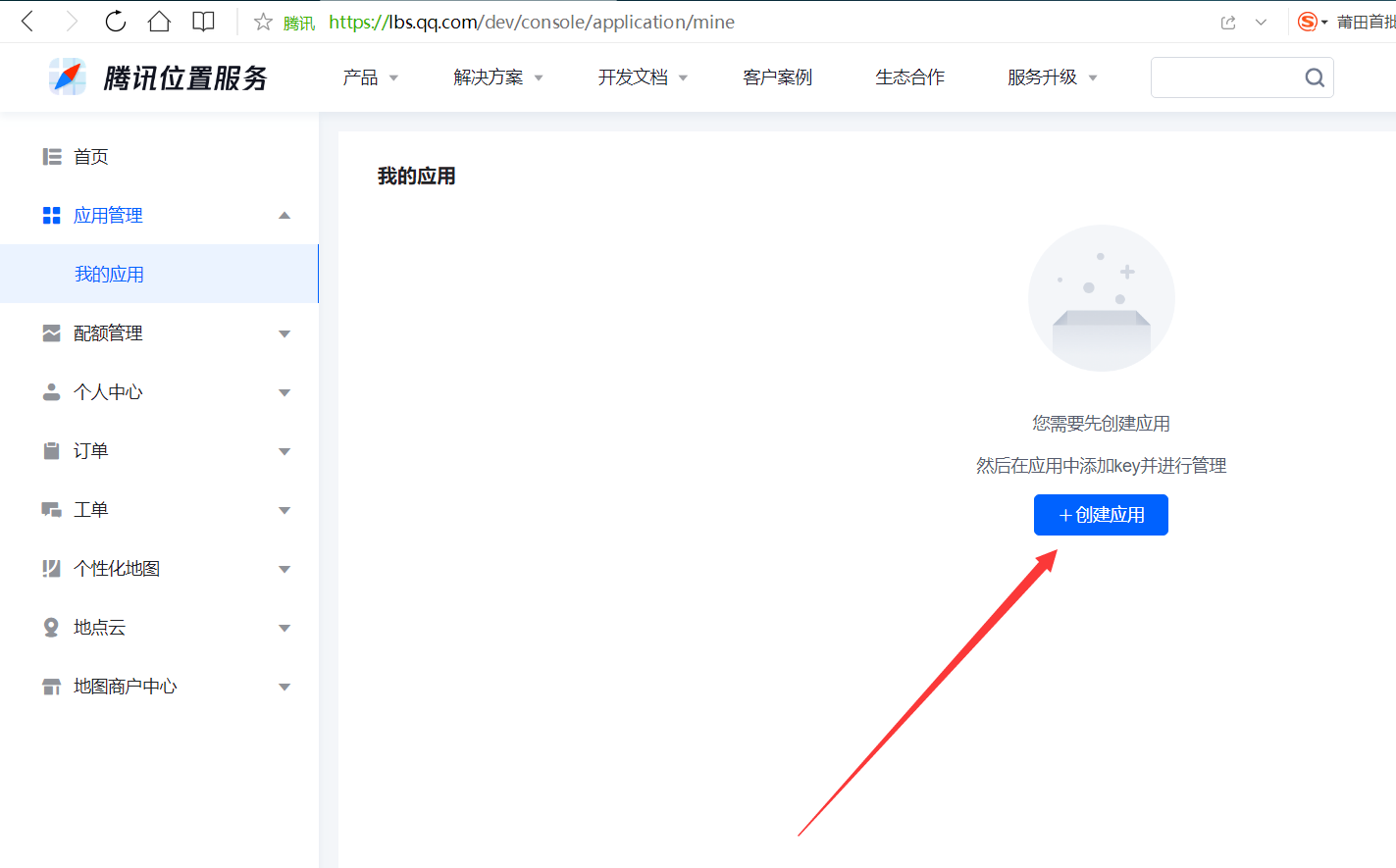Collapse the 应用管理 section chevron
The width and height of the screenshot is (1396, 868).
pyautogui.click(x=284, y=215)
